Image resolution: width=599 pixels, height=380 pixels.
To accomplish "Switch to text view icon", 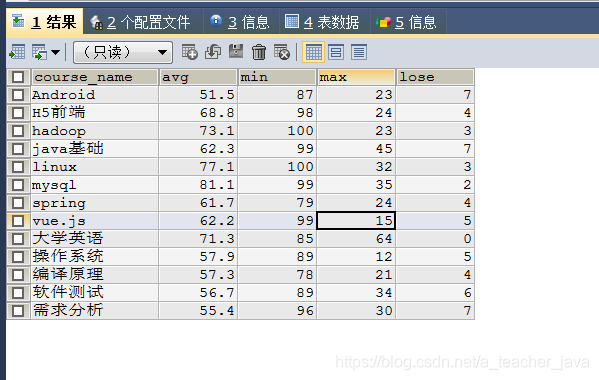I will coord(359,52).
